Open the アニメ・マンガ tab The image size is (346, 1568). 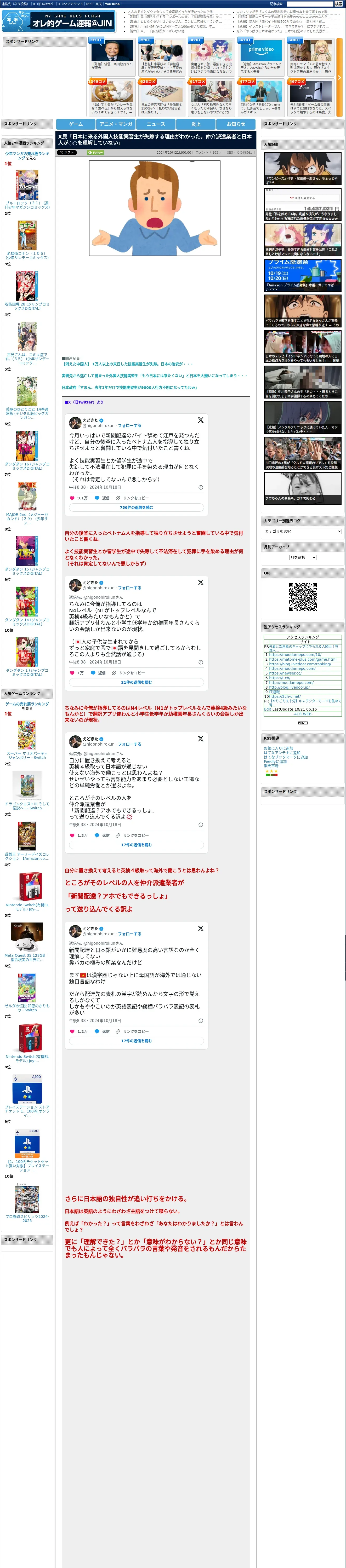tap(116, 124)
